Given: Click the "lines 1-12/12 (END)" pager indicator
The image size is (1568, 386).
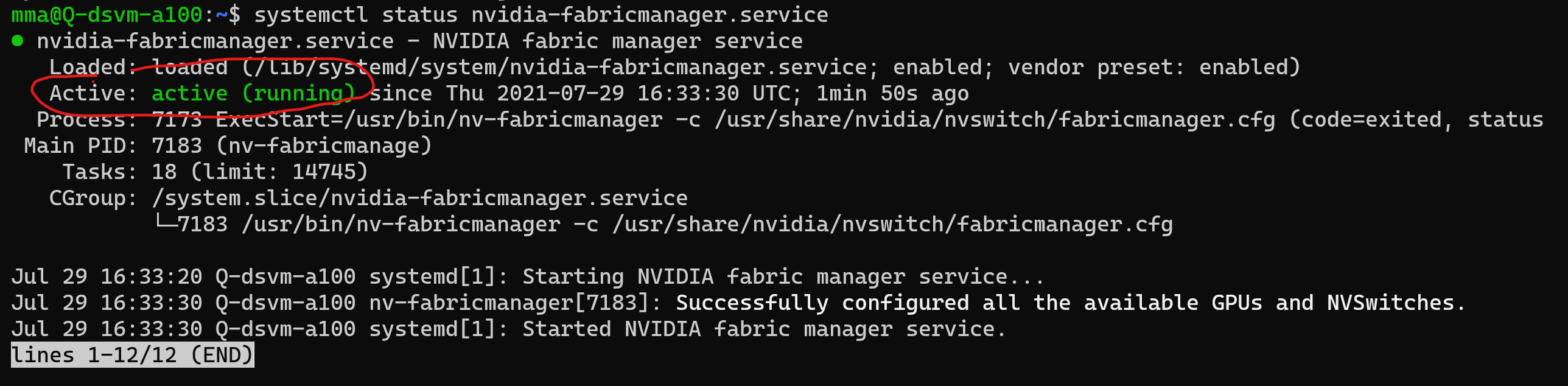Looking at the screenshot, I should [x=132, y=355].
